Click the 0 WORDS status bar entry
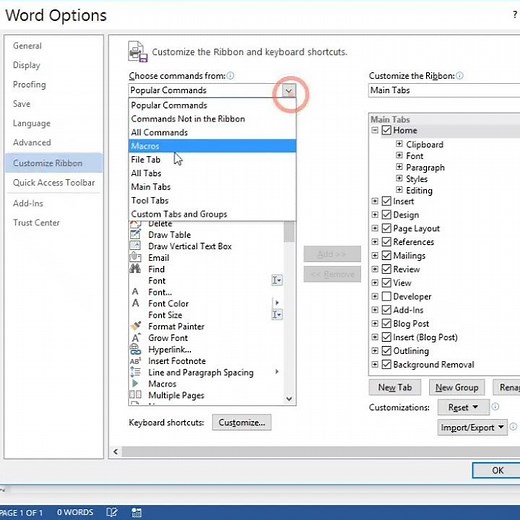Viewport: 520px width, 520px height. tap(75, 512)
